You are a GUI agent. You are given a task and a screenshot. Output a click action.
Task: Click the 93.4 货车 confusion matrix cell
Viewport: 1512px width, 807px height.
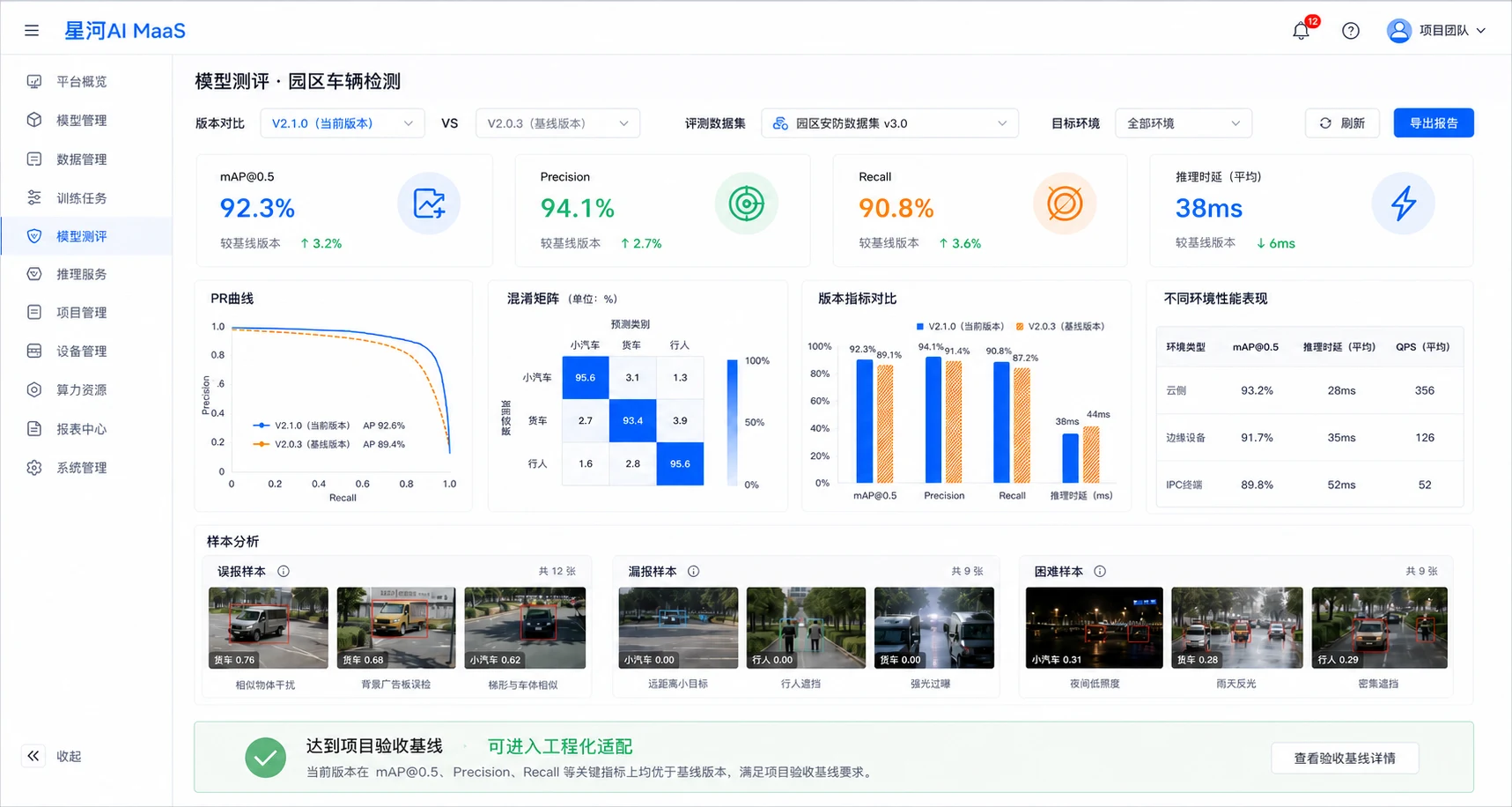pos(633,421)
